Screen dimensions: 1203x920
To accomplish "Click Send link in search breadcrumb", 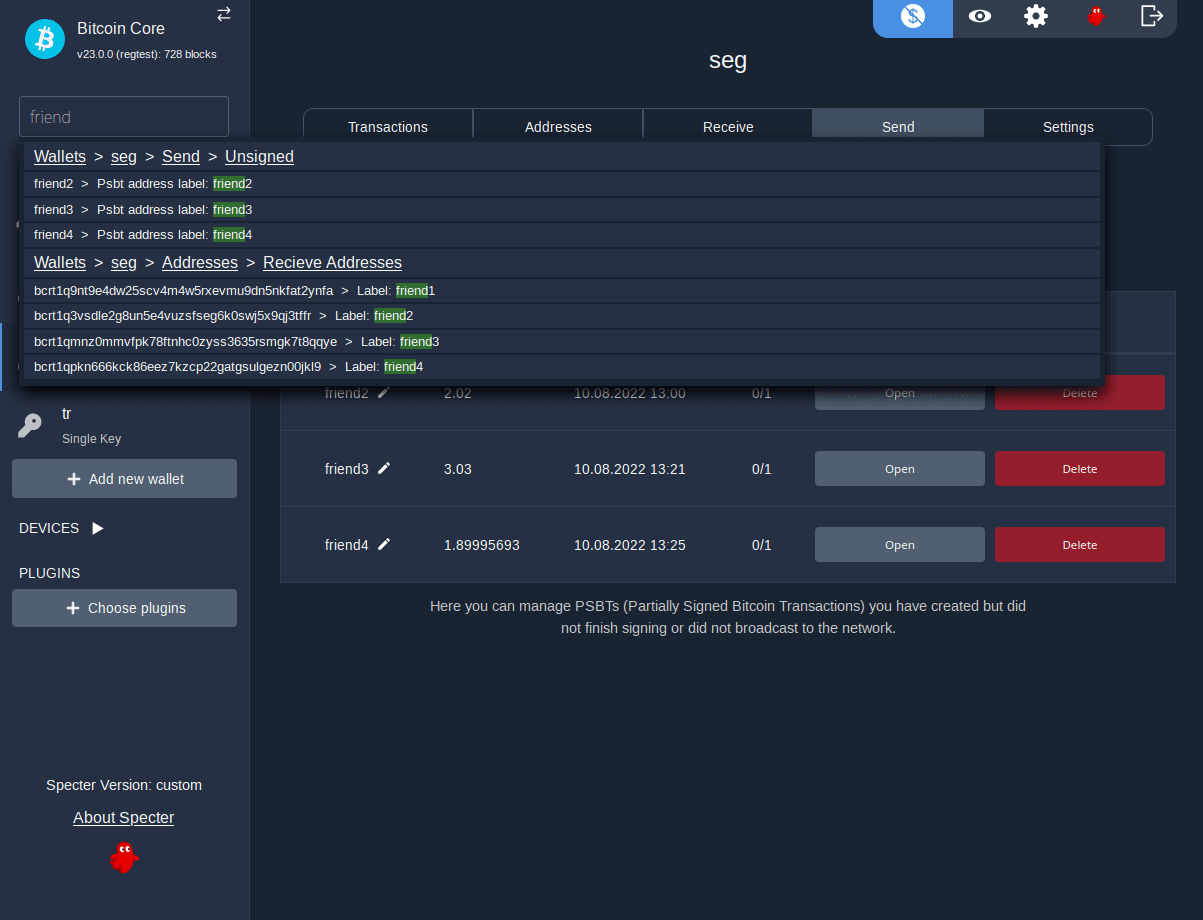I will tap(181, 156).
